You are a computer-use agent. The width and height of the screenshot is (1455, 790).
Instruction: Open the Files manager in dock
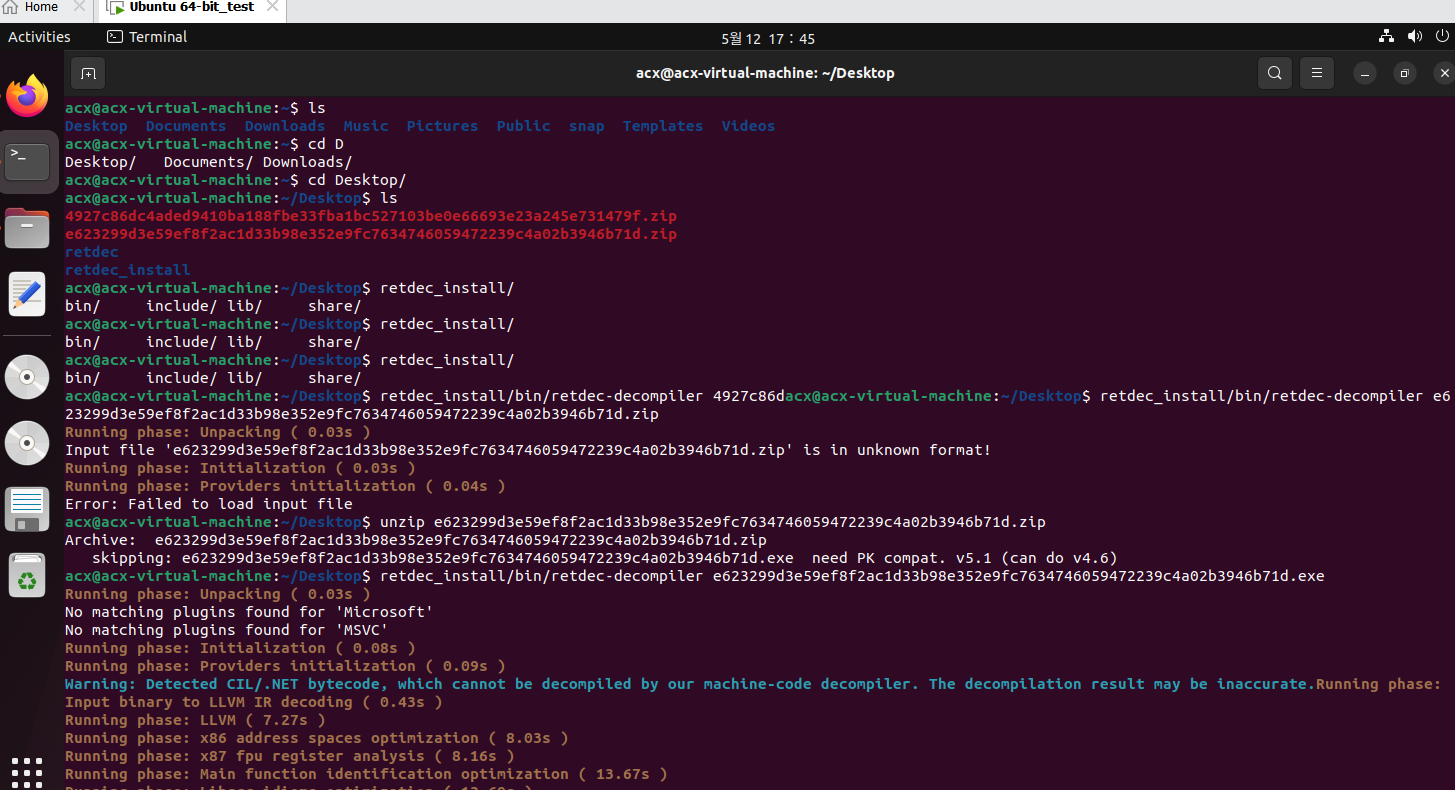tap(27, 228)
